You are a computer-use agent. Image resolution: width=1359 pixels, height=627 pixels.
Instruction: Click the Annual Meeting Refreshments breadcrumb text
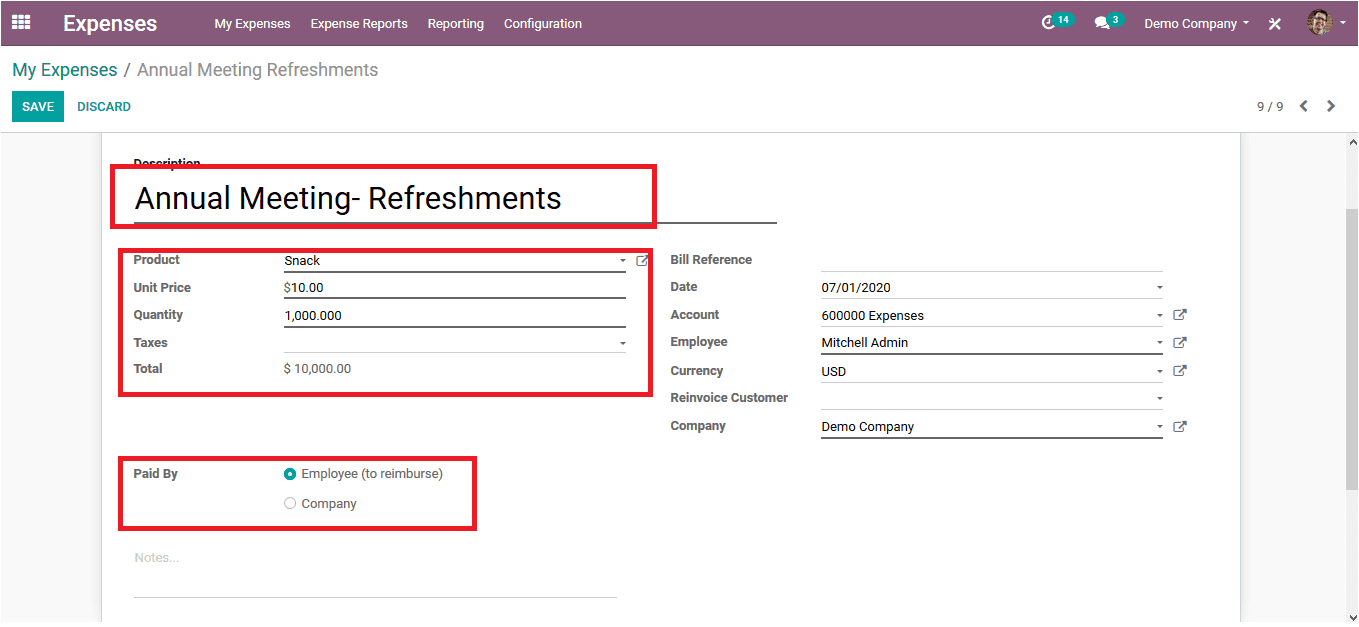pyautogui.click(x=257, y=70)
